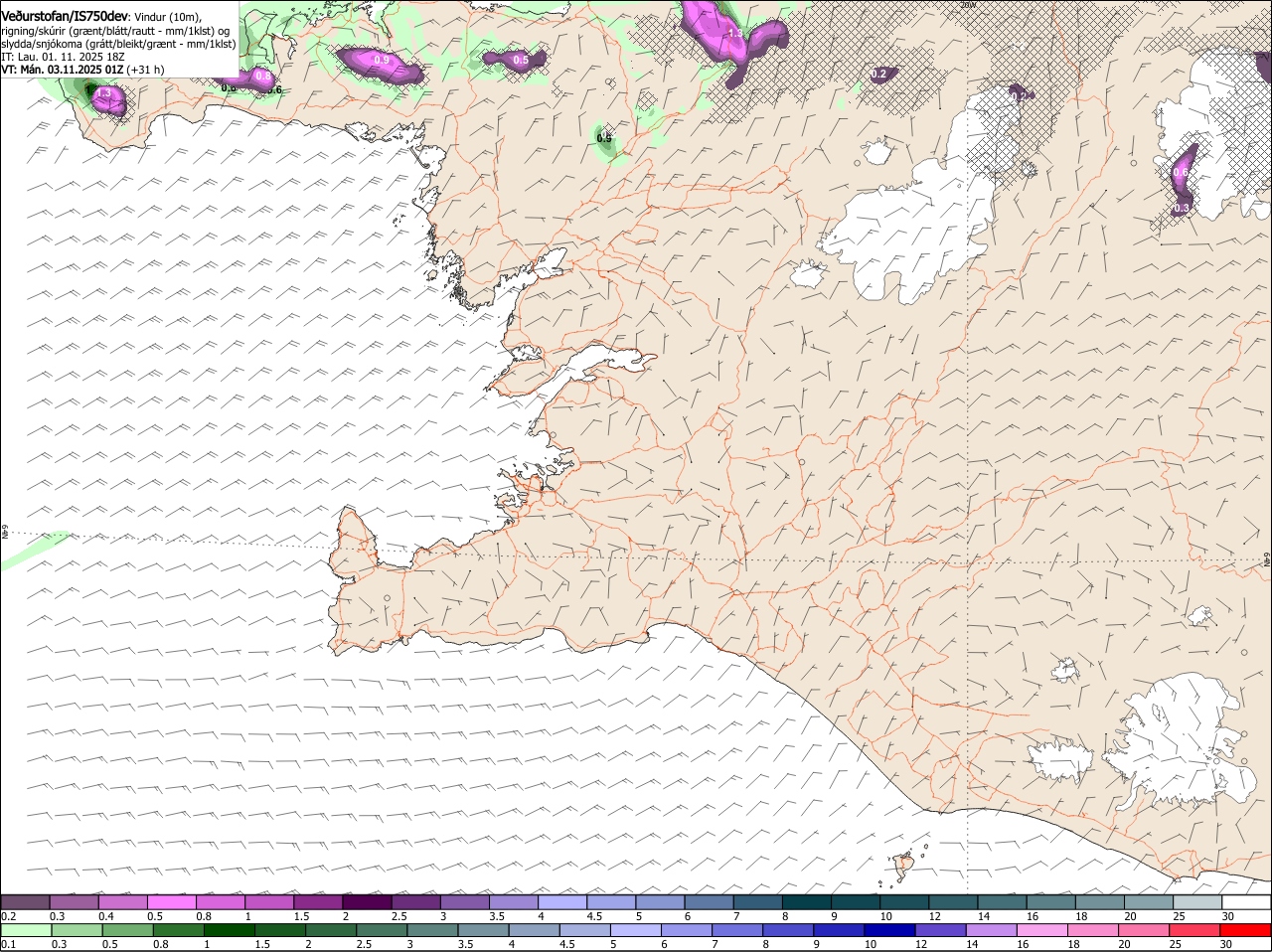
Task: Pick the 0.2 swatch in the purple legend row
Action: (x=25, y=902)
